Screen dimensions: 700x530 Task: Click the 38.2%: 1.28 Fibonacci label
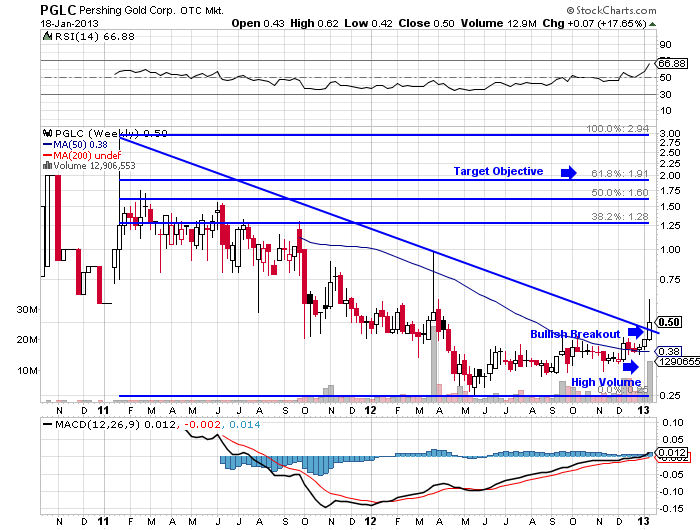click(620, 217)
